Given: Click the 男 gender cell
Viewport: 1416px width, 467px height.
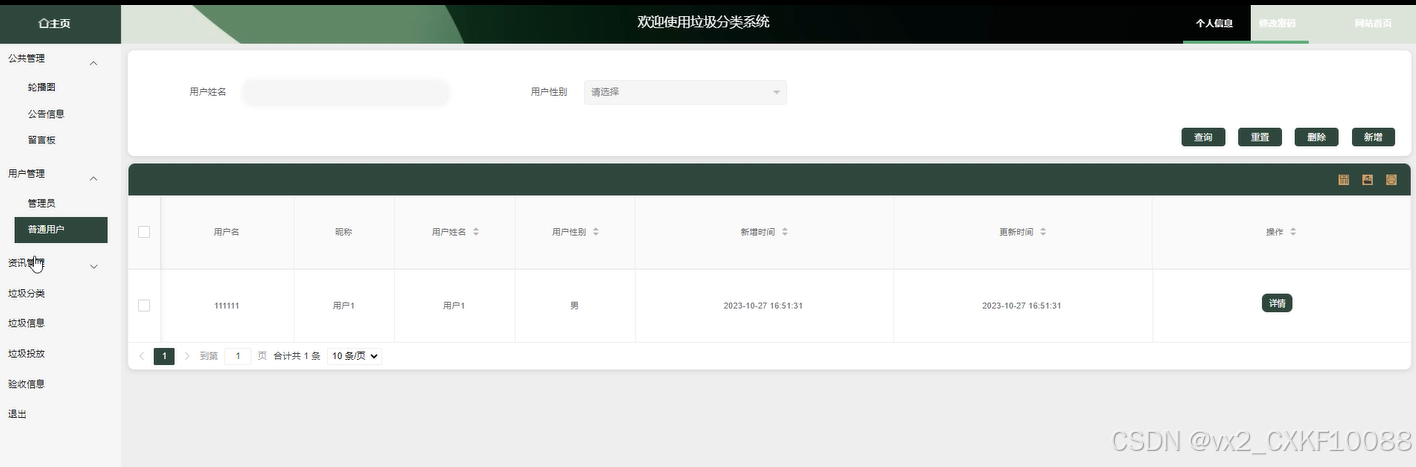Looking at the screenshot, I should pyautogui.click(x=574, y=305).
